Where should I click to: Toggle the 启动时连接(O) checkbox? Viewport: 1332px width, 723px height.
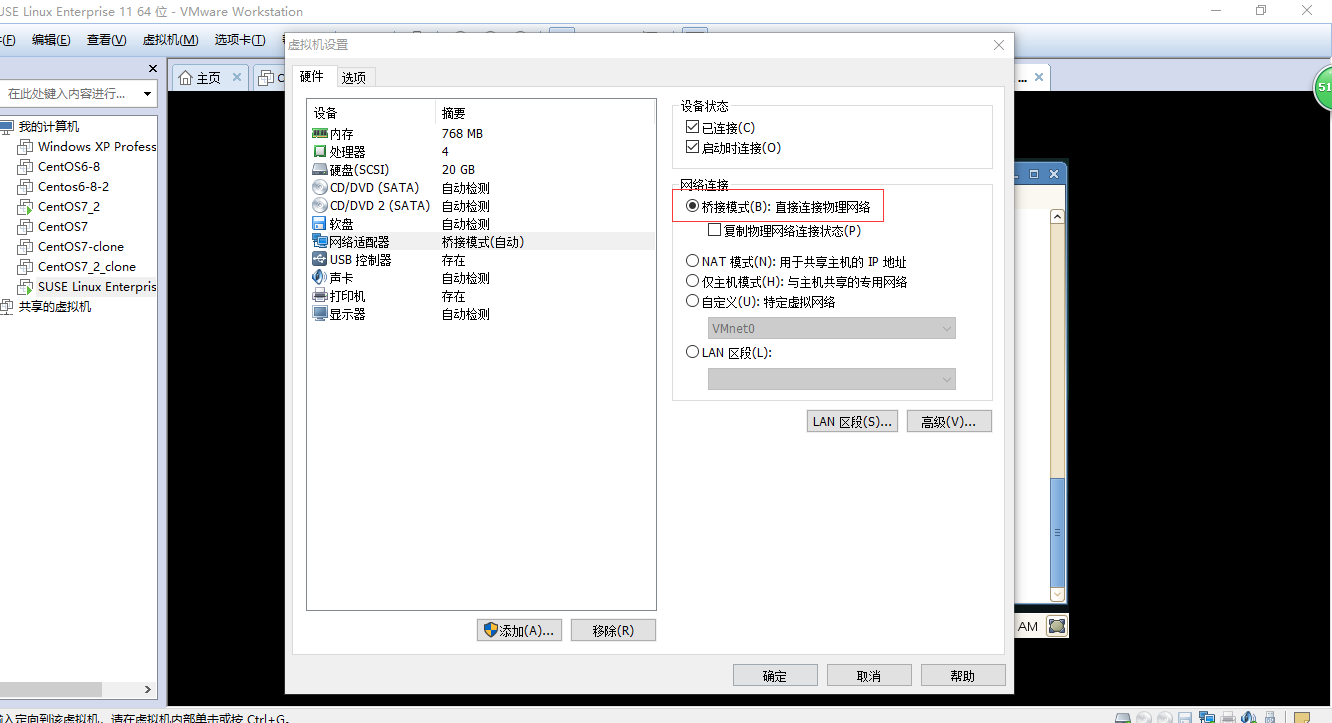click(693, 147)
